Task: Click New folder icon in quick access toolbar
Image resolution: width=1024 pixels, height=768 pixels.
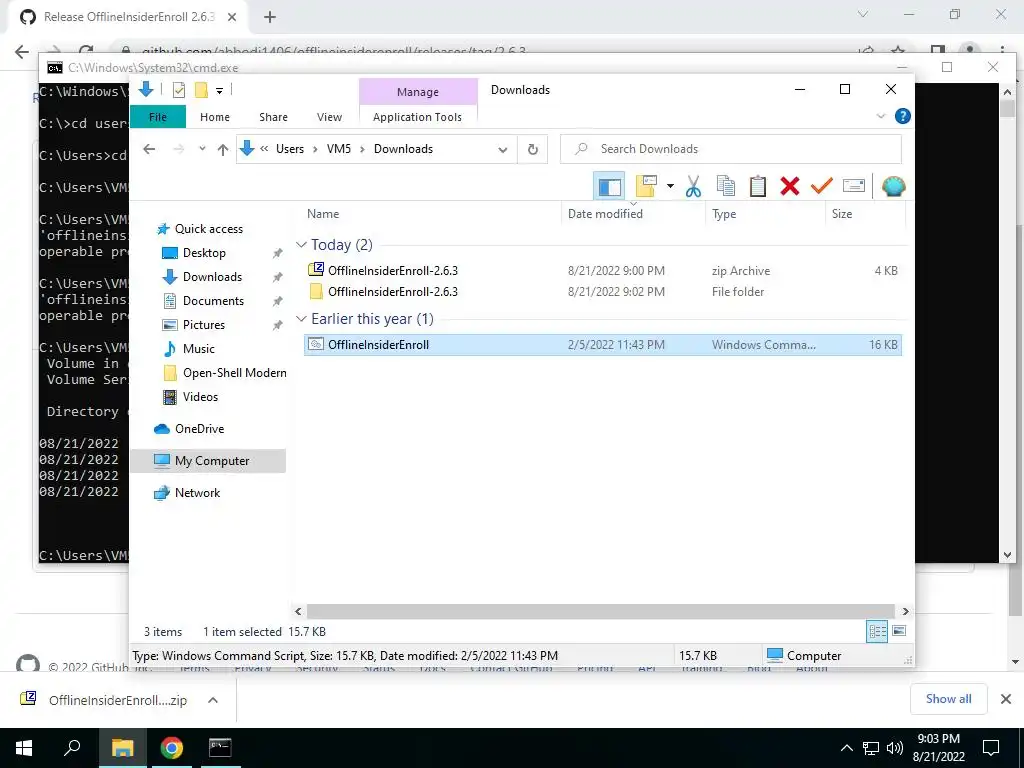Action: coord(201,90)
